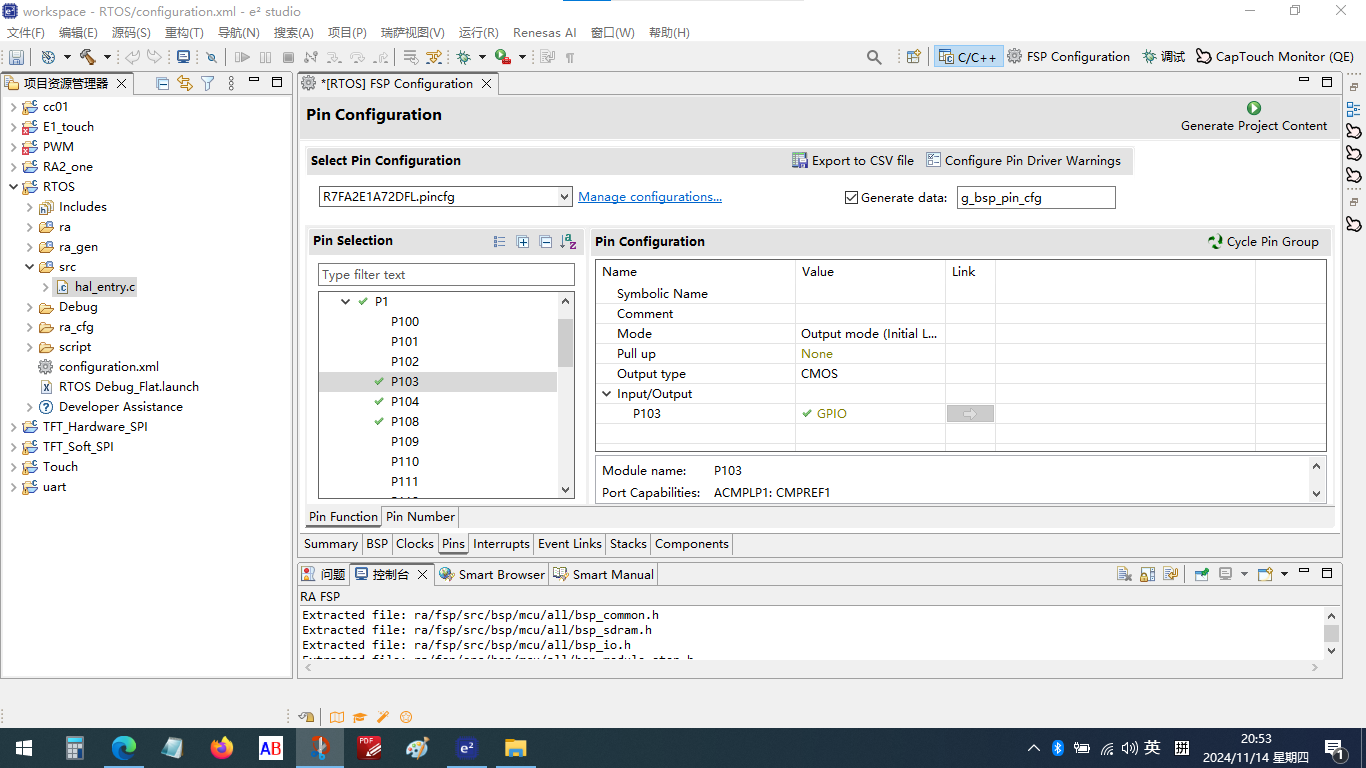1366x768 pixels.
Task: Collapse the src folder
Action: (29, 267)
